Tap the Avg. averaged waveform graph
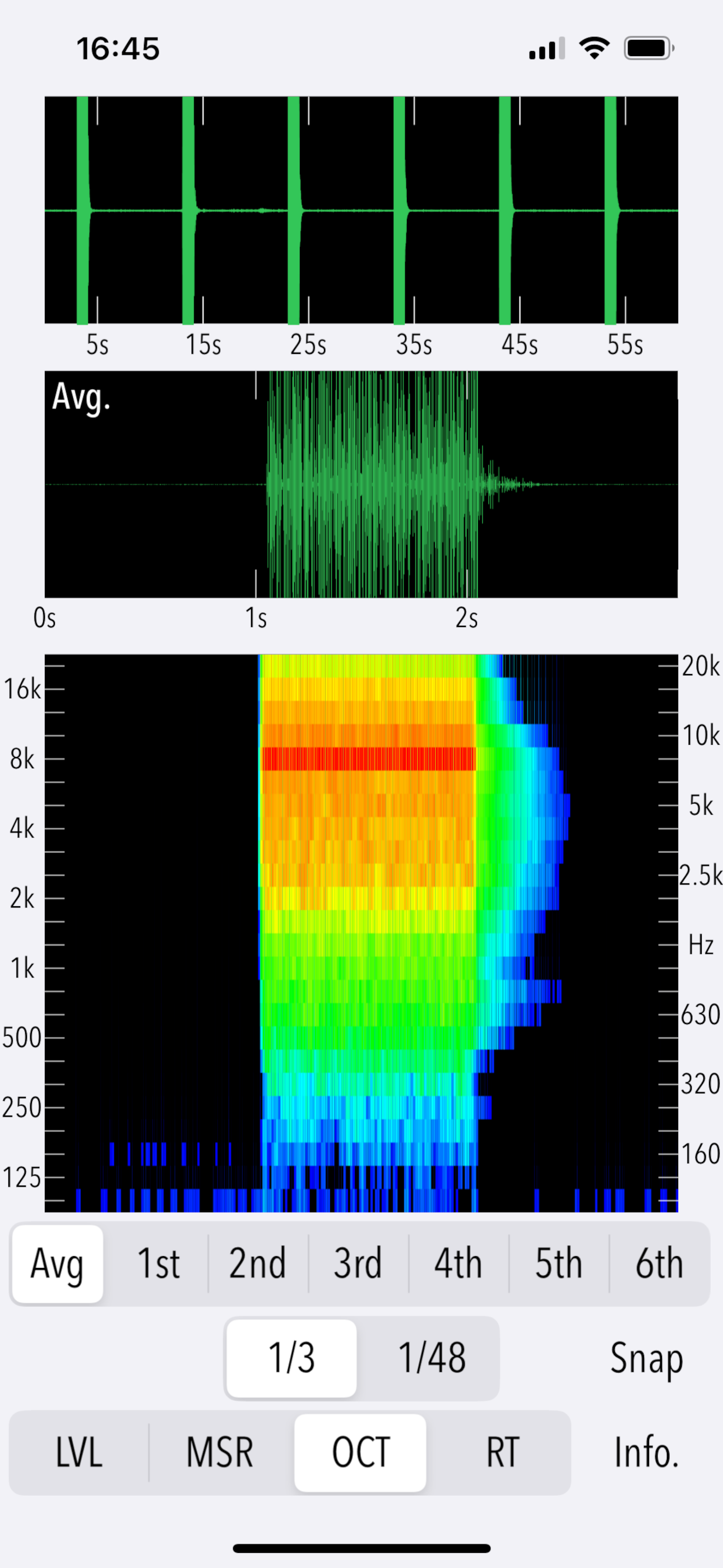Viewport: 723px width, 1568px height. pos(361,485)
